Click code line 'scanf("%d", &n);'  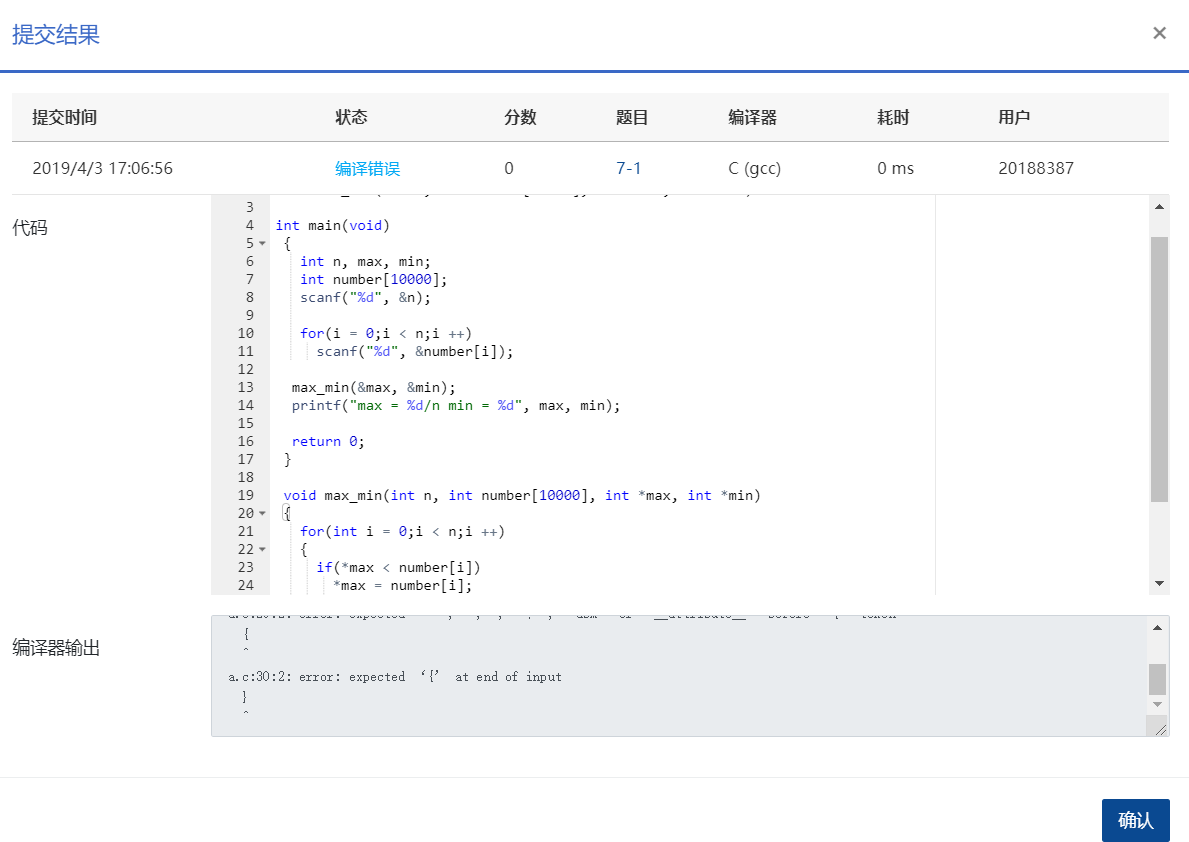point(365,297)
